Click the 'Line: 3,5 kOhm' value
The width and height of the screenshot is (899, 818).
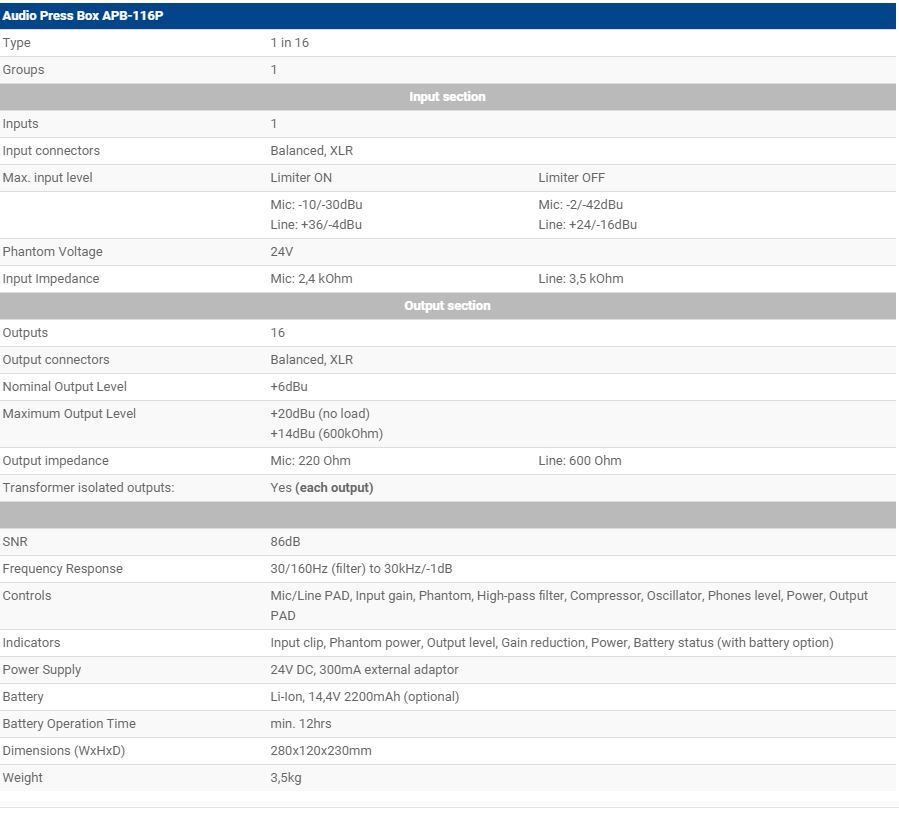coord(581,279)
